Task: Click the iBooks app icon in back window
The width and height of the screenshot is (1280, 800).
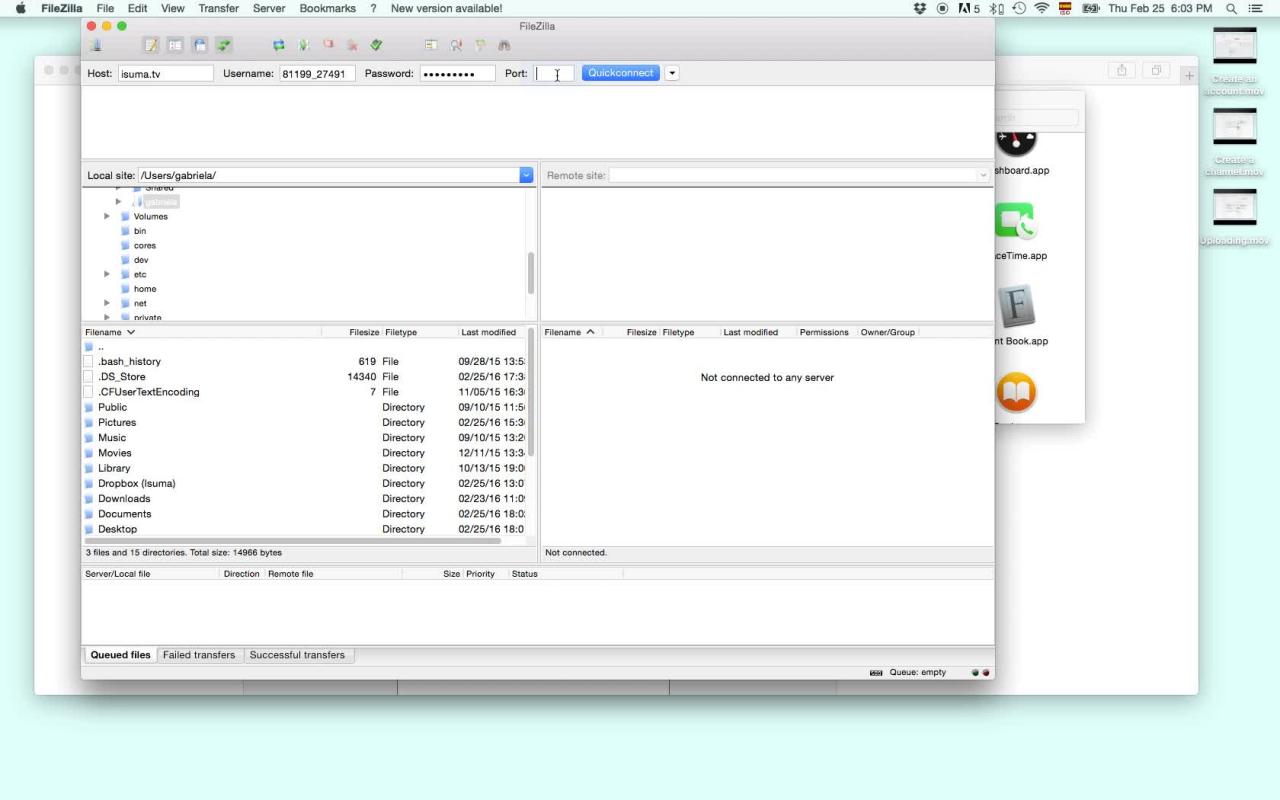Action: click(1016, 392)
